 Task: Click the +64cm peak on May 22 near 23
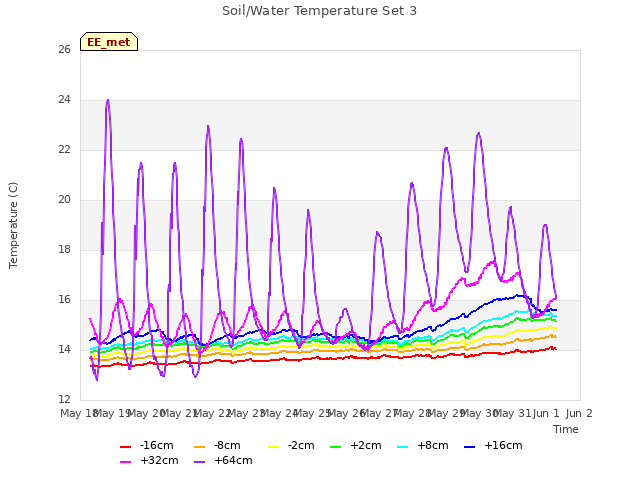208,126
